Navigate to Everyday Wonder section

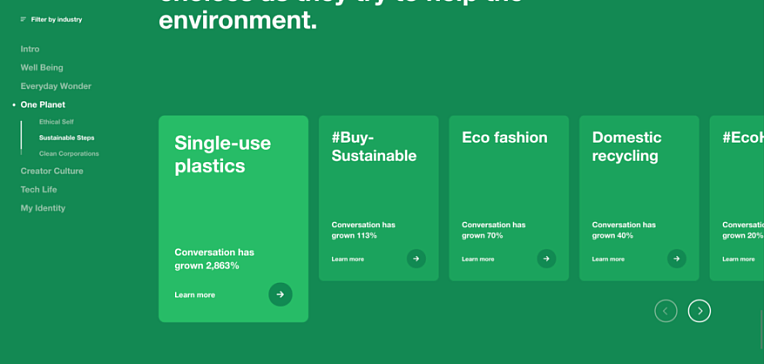point(56,86)
